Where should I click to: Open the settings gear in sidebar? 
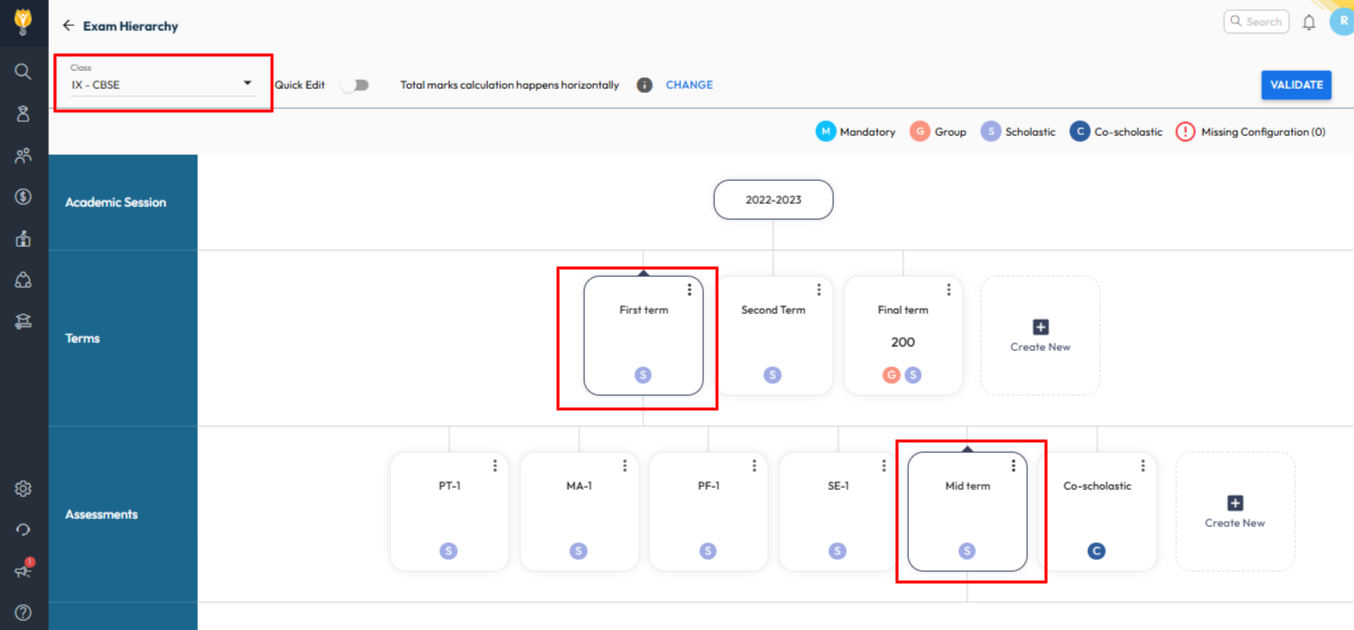pyautogui.click(x=23, y=489)
